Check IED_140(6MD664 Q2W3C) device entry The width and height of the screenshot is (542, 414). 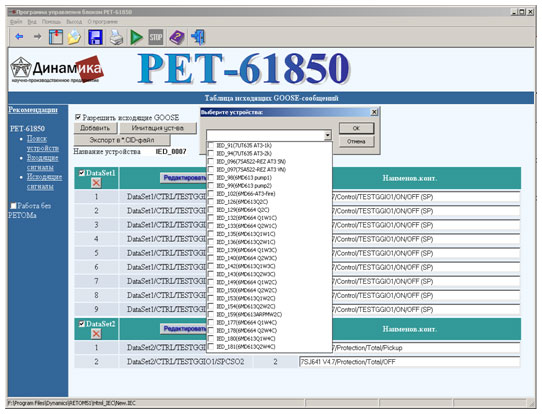click(x=211, y=258)
